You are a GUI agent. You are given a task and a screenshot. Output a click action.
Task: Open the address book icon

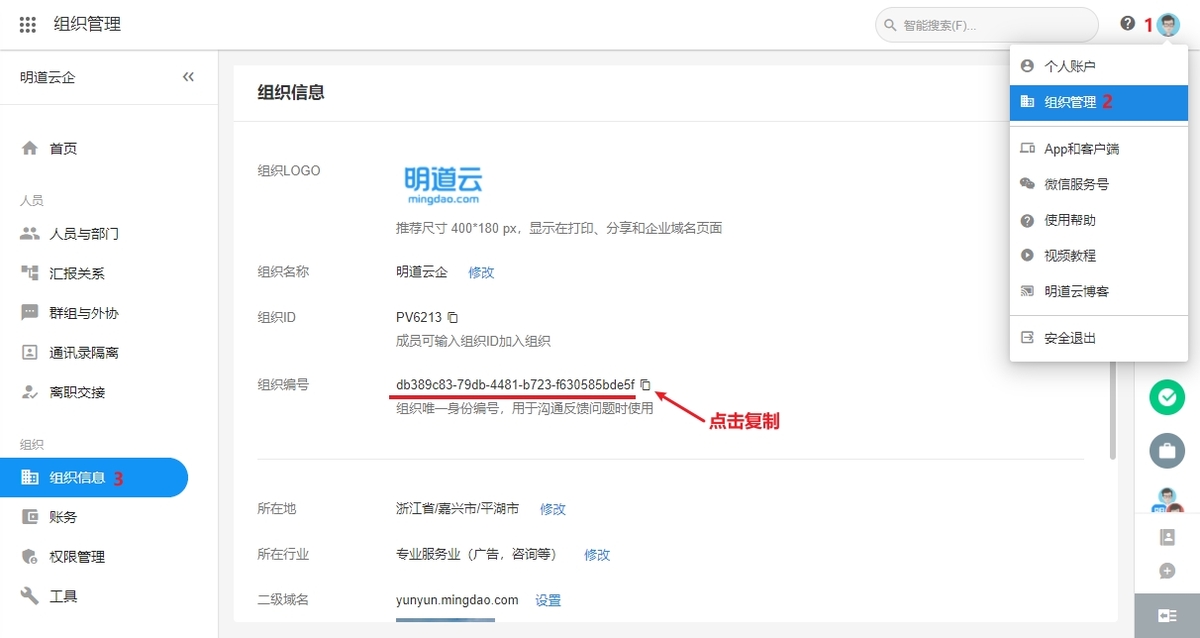coord(1167,537)
